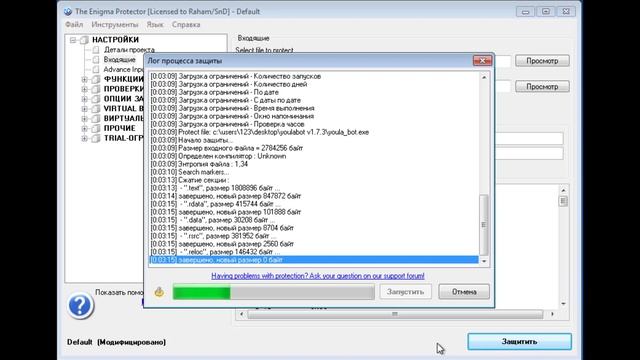Click the blue help question mark icon
The height and width of the screenshot is (360, 640).
[80, 305]
